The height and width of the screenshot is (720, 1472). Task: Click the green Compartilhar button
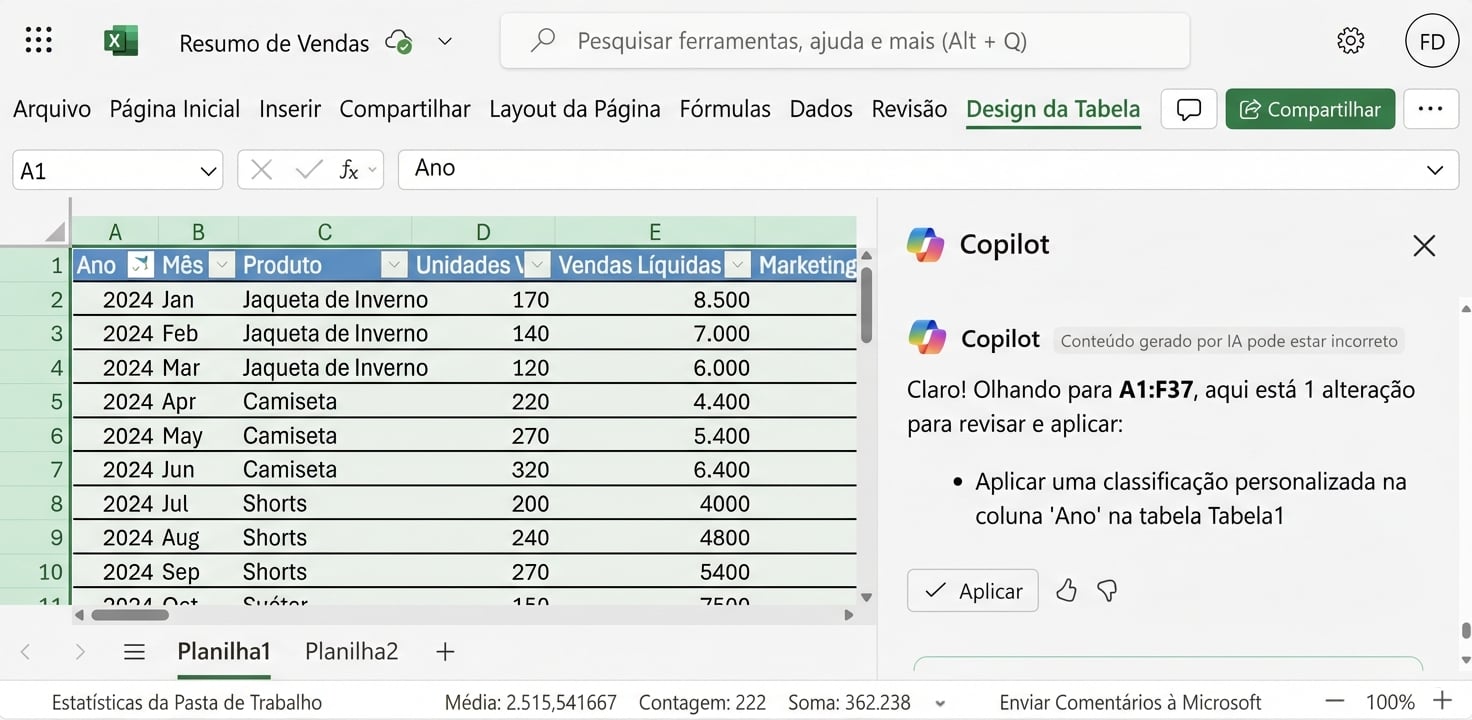pyautogui.click(x=1310, y=109)
